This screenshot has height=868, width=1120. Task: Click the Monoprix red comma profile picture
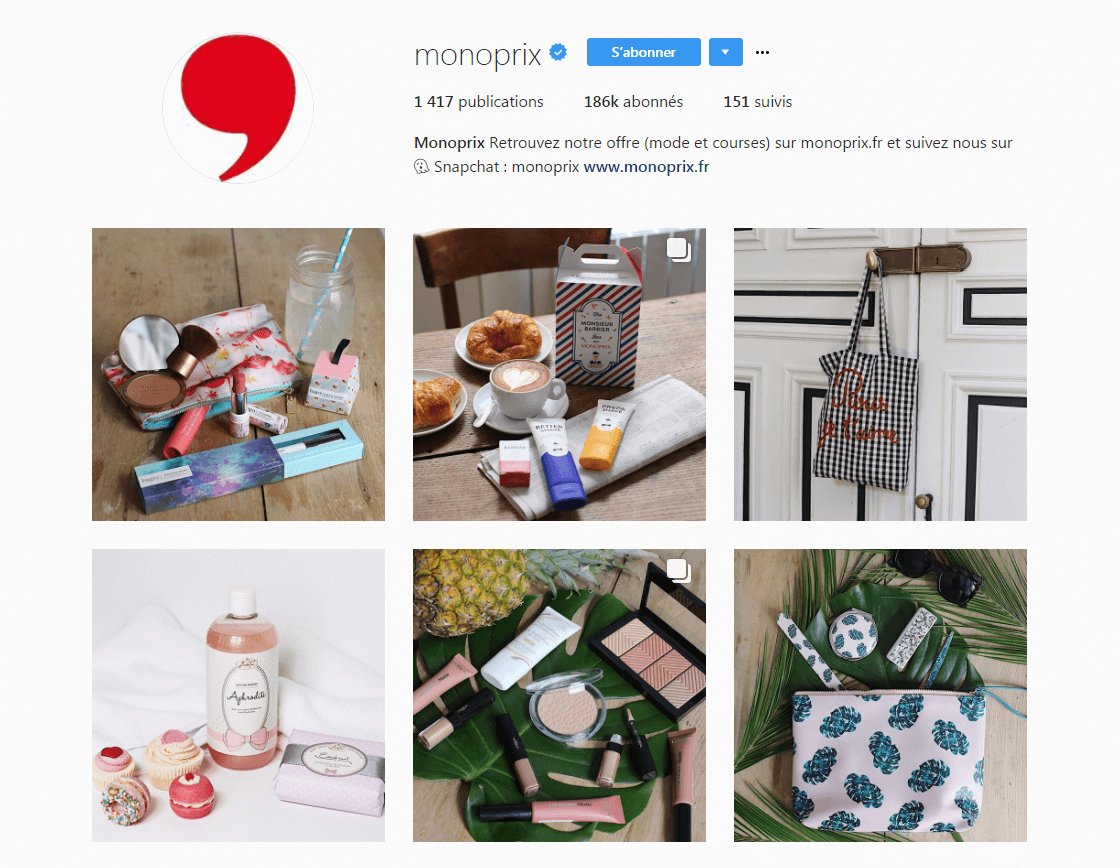[238, 109]
